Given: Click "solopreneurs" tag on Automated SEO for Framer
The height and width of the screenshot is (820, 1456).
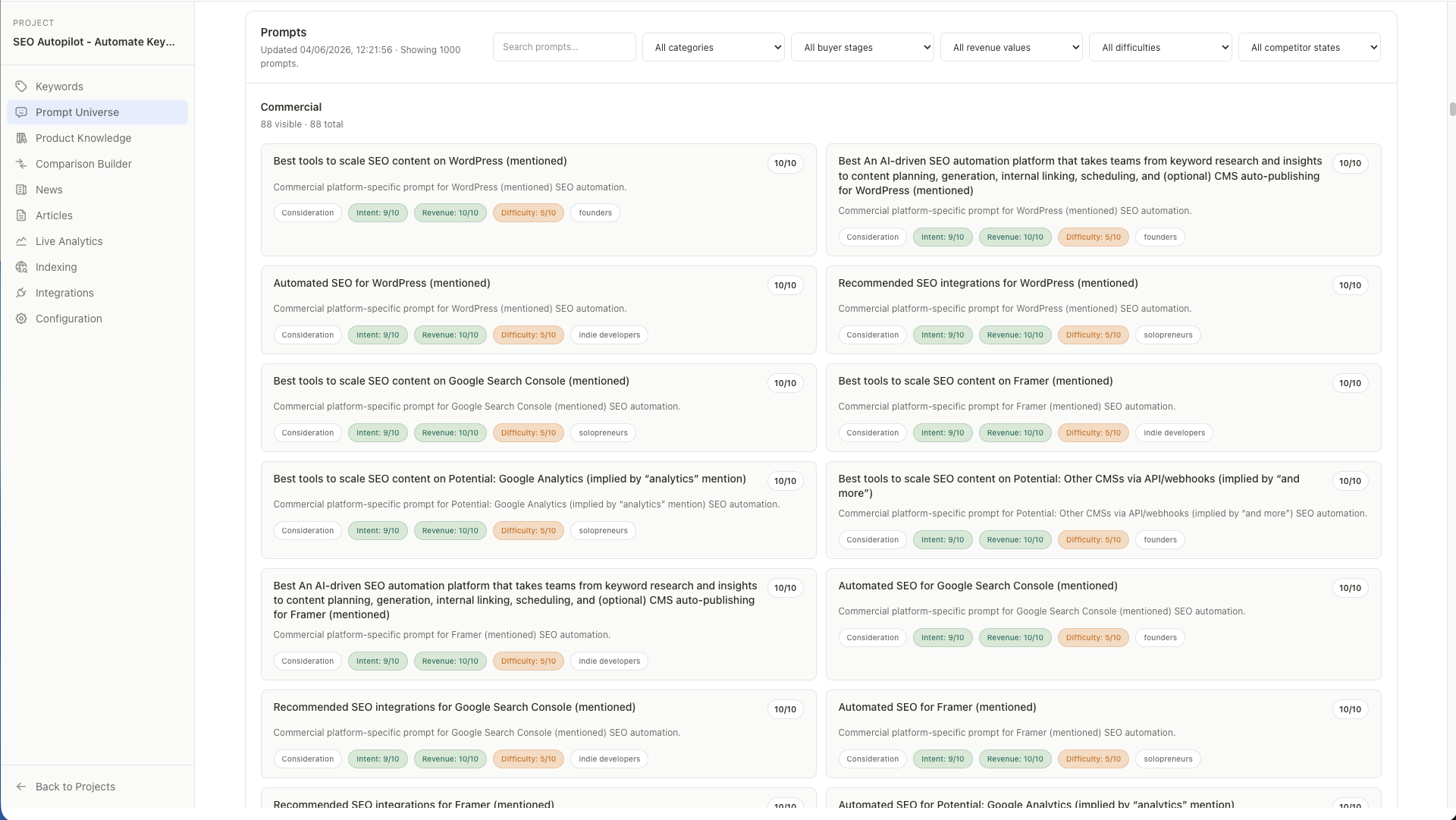Looking at the screenshot, I should pyautogui.click(x=1168, y=759).
